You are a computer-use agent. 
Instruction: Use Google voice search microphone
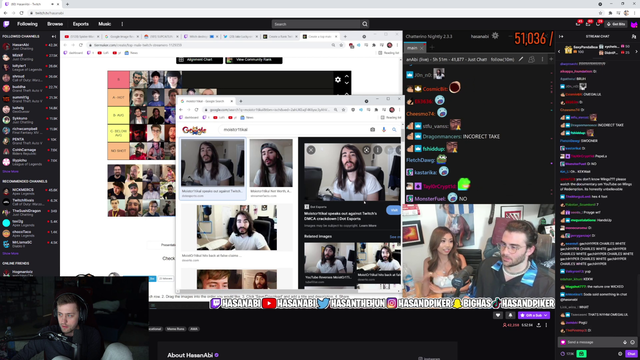[x=383, y=130]
